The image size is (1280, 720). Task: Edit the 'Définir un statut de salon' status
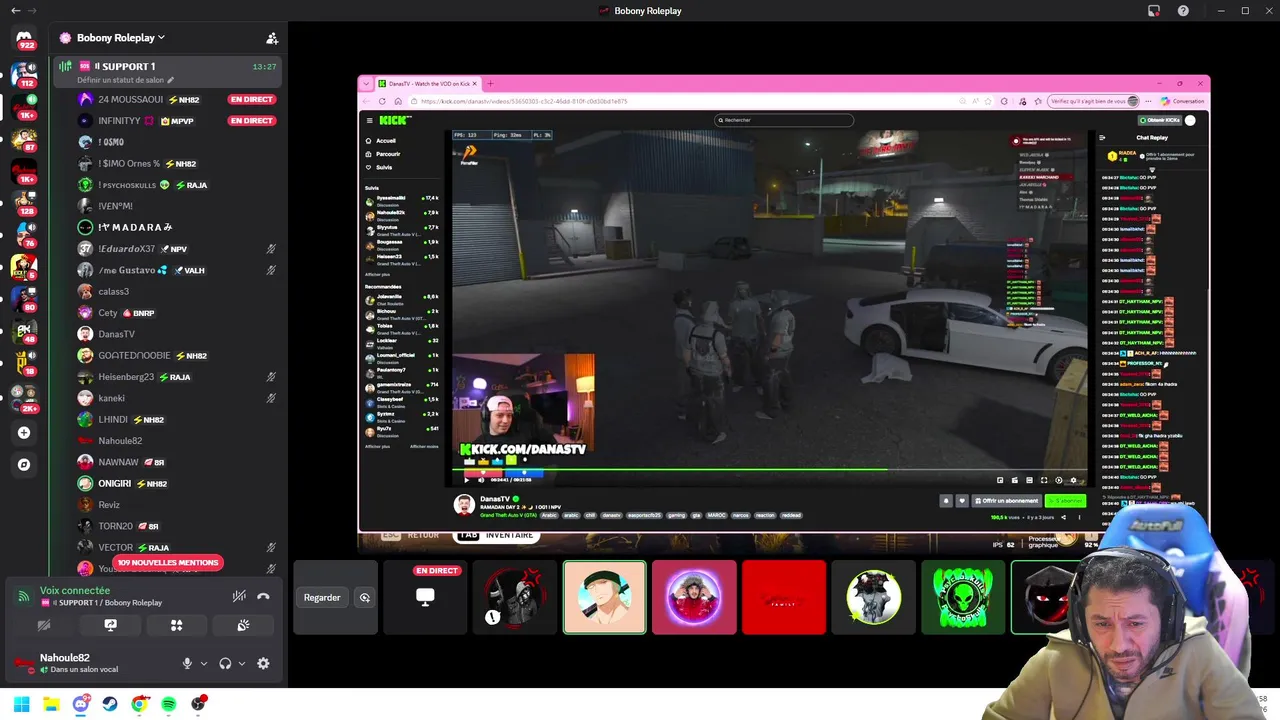tap(126, 80)
